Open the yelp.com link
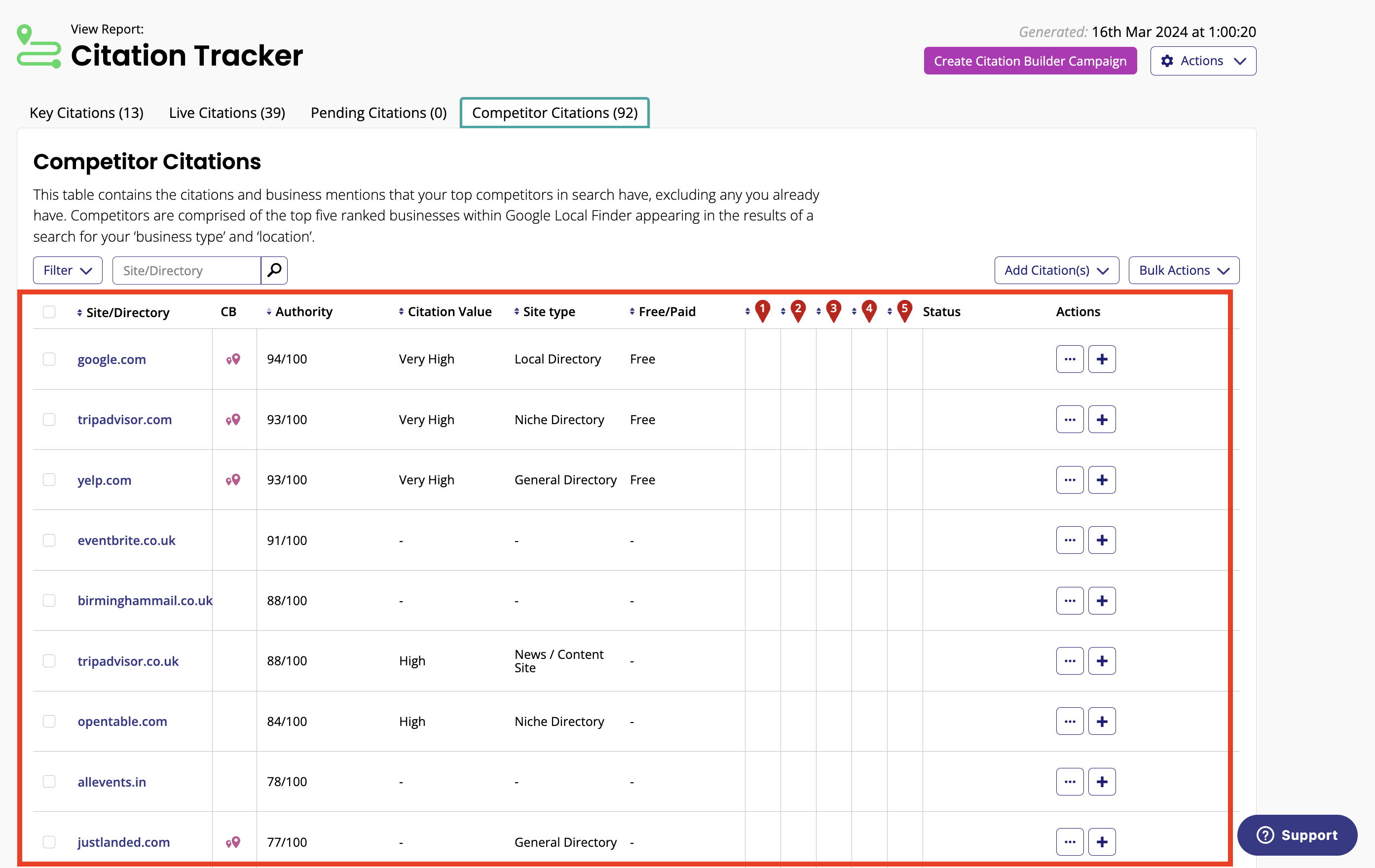Image resolution: width=1375 pixels, height=868 pixels. 105,480
